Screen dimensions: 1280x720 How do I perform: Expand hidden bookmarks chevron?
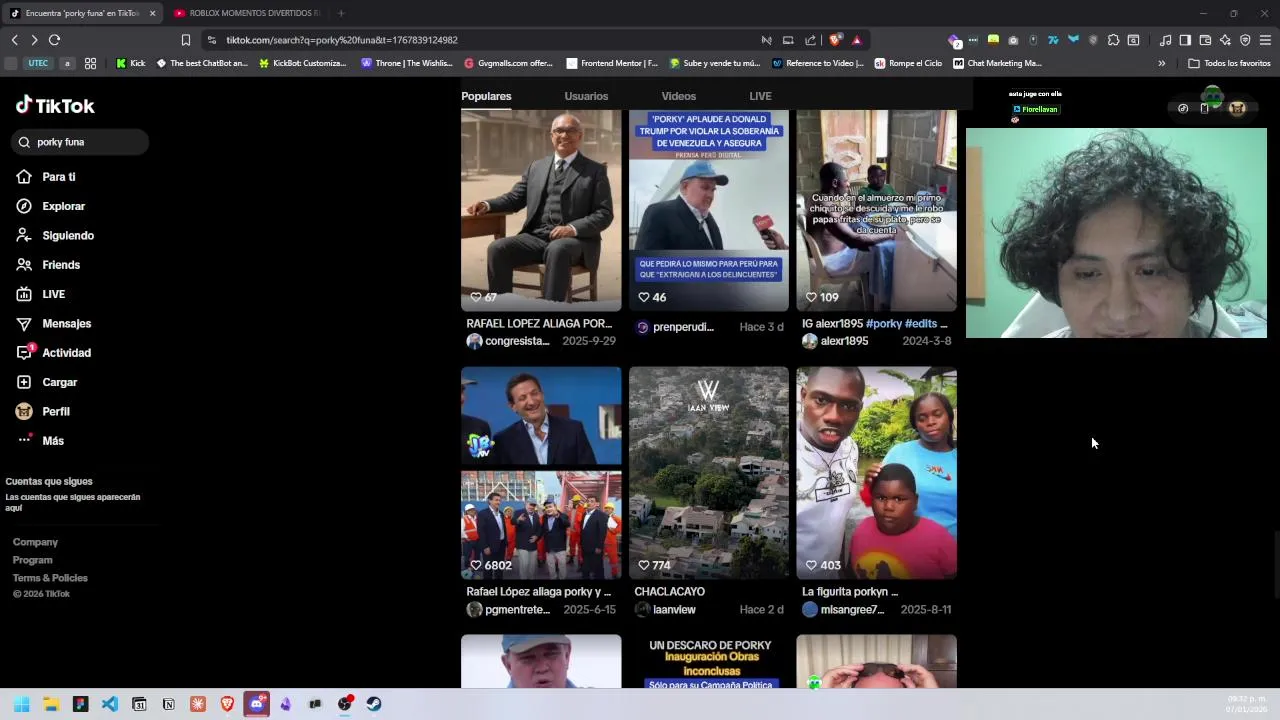tap(1161, 63)
